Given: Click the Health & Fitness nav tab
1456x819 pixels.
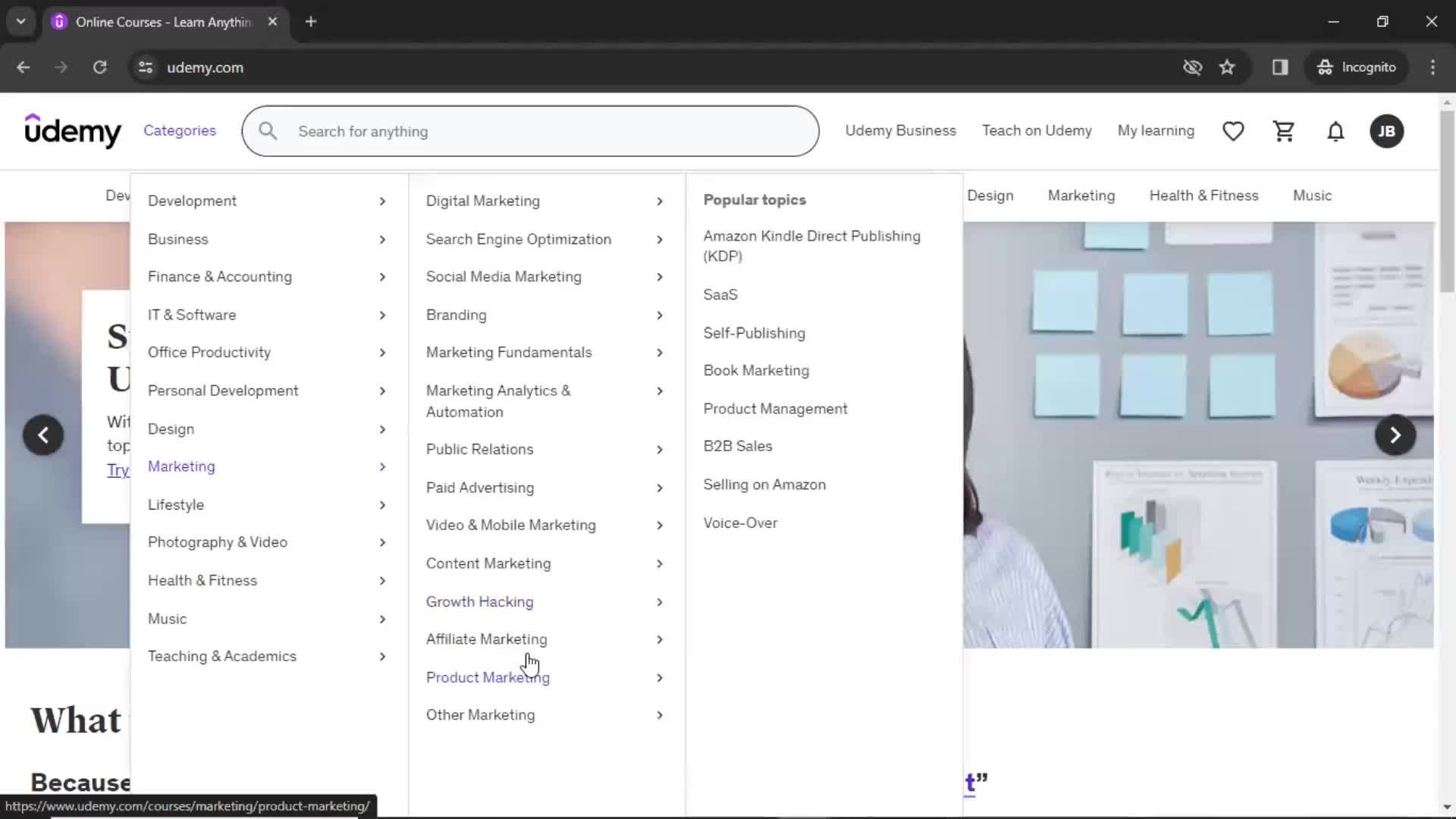Looking at the screenshot, I should coord(1203,196).
